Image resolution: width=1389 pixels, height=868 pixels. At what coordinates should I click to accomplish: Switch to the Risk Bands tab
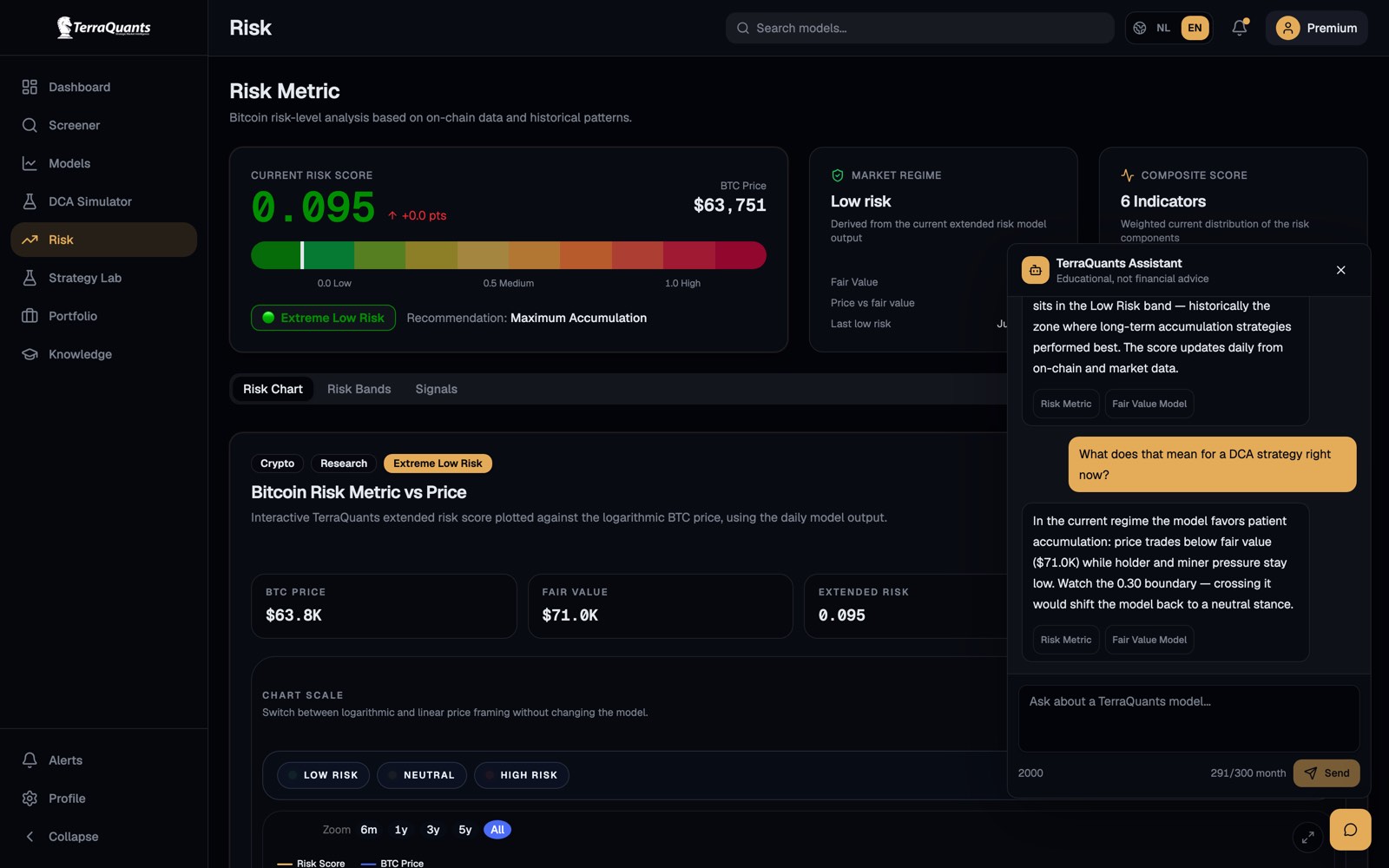coord(359,389)
